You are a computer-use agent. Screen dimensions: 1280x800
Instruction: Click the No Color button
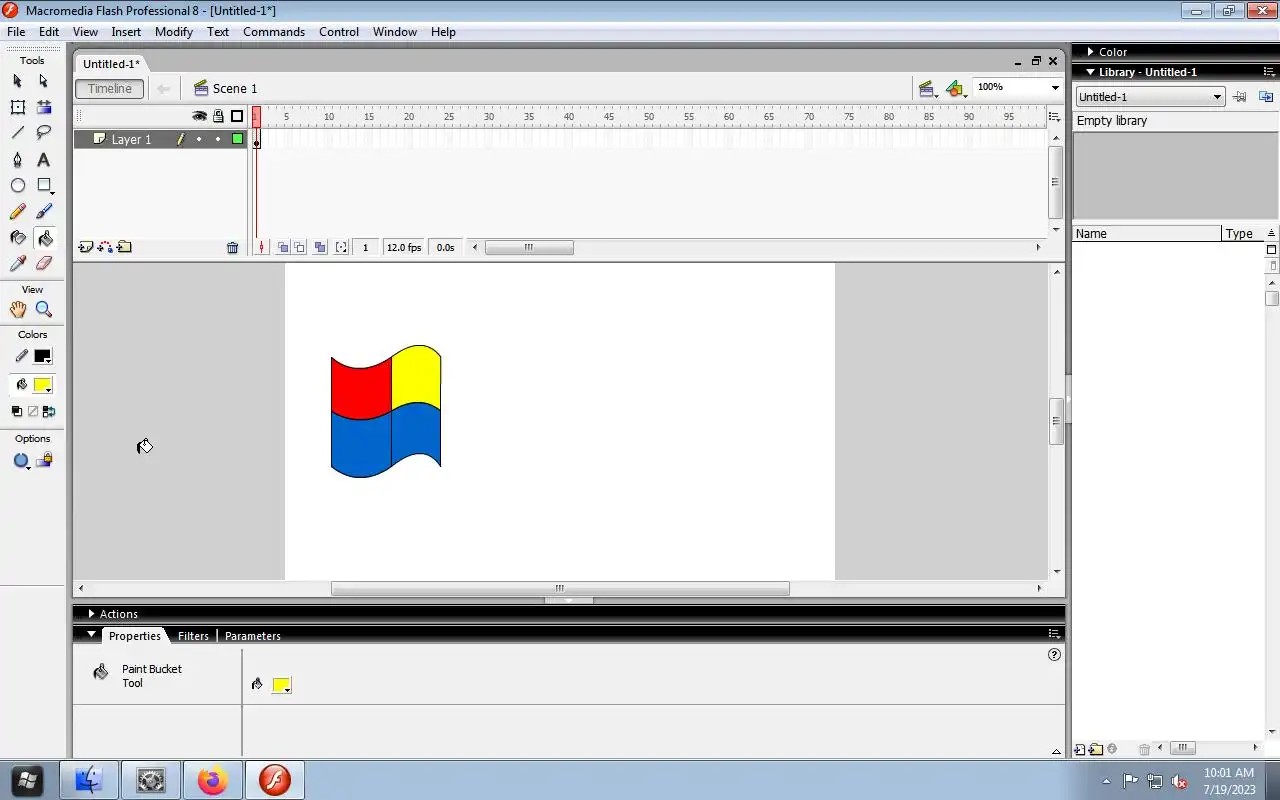point(32,411)
